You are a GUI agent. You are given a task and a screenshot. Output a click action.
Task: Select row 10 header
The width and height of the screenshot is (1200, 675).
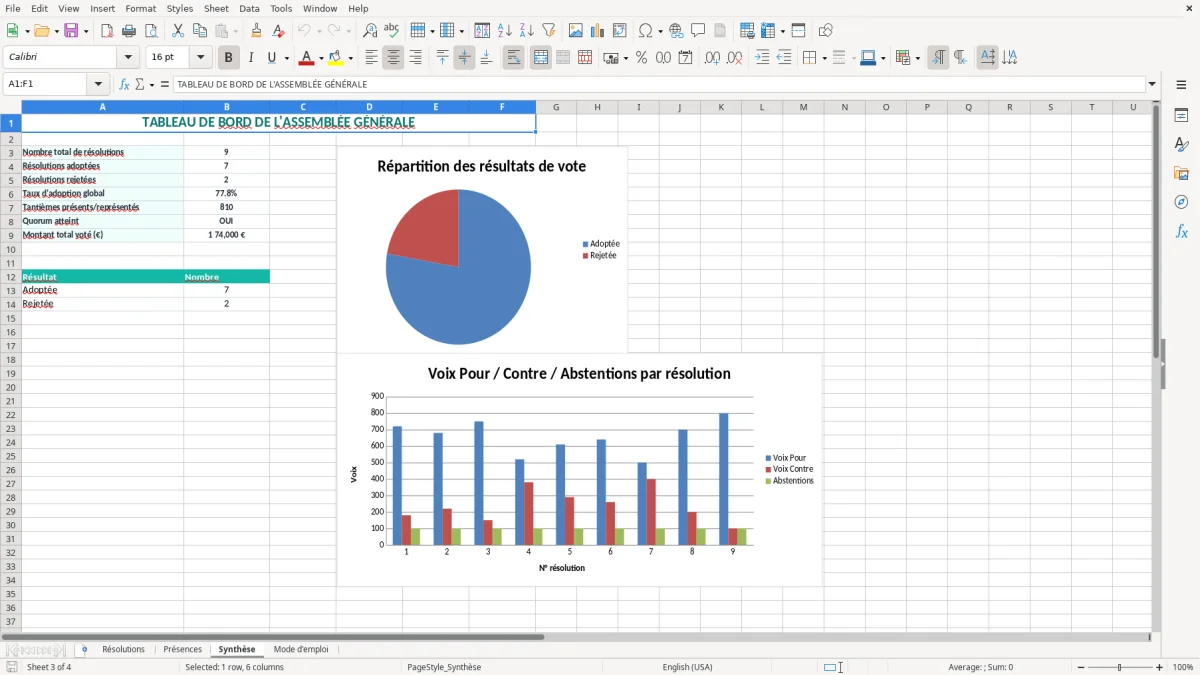click(11, 249)
